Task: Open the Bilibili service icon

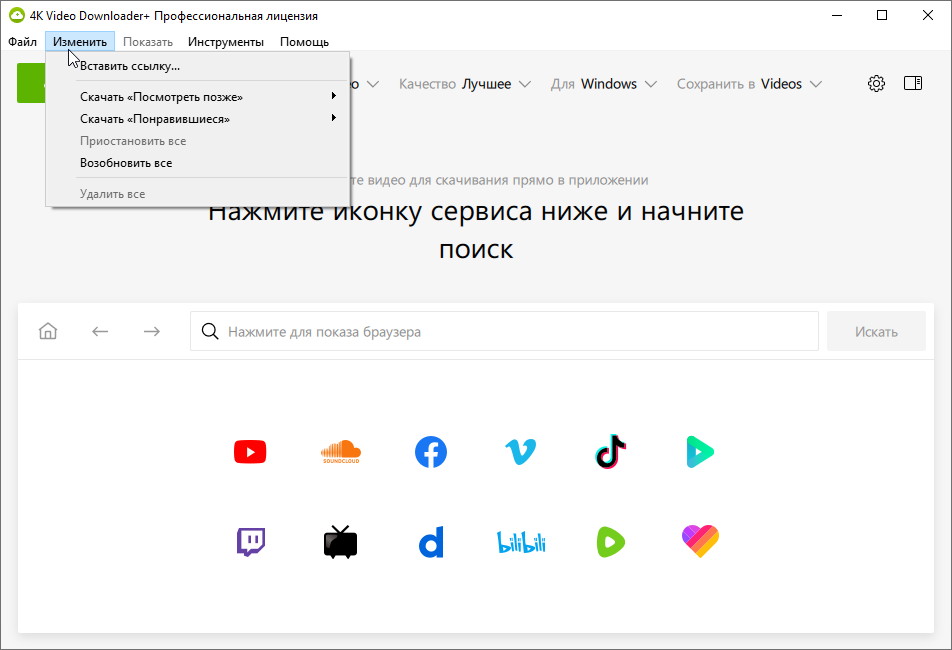Action: pyautogui.click(x=521, y=542)
